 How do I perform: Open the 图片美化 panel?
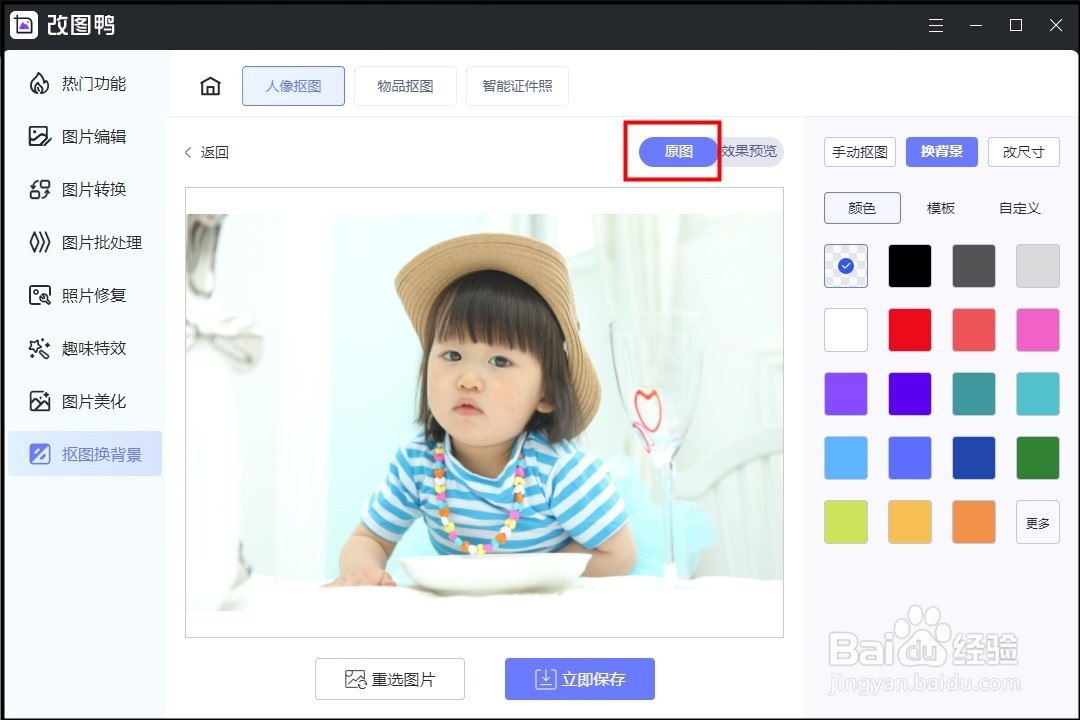coord(85,401)
